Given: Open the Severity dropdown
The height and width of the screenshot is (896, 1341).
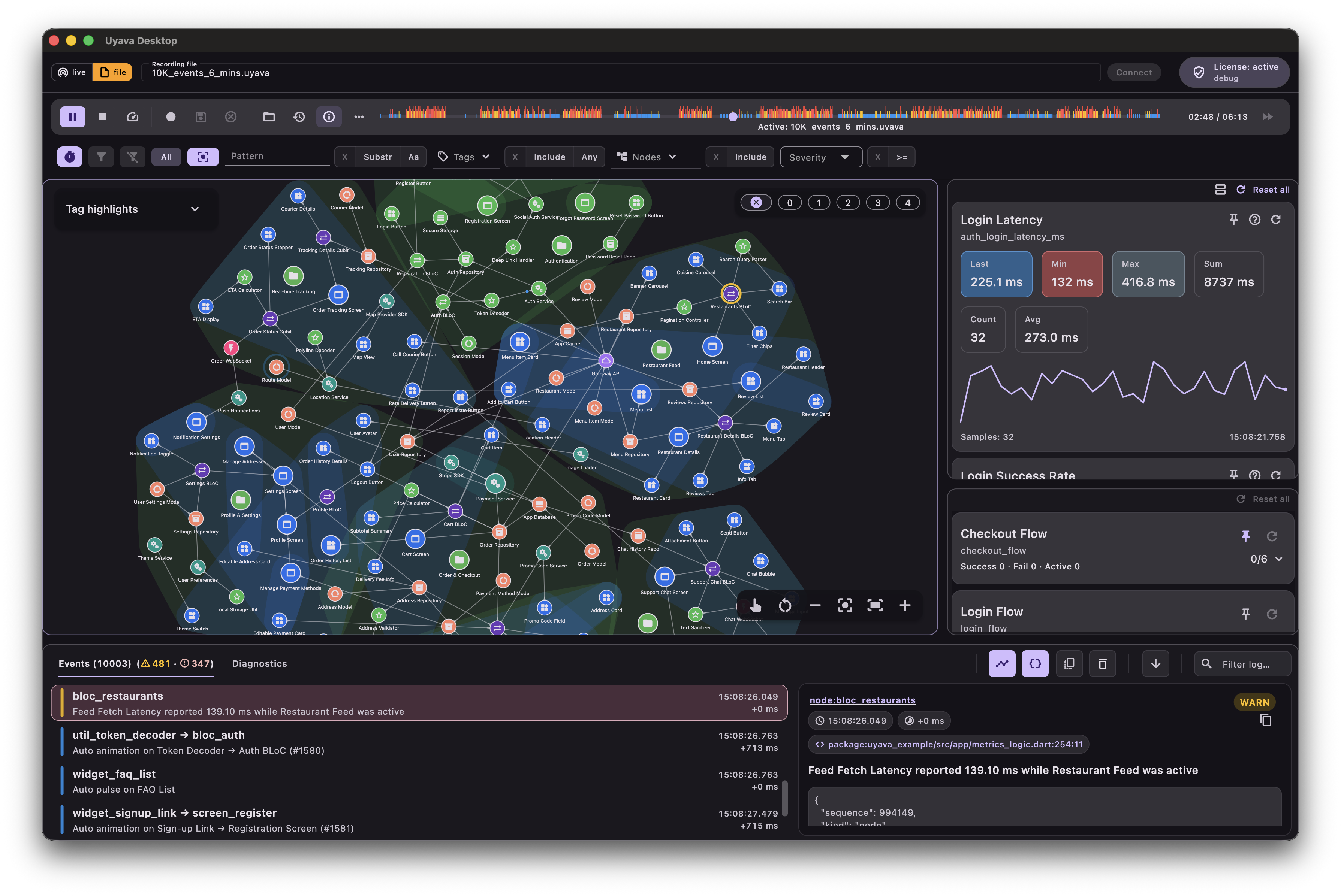Looking at the screenshot, I should pyautogui.click(x=820, y=157).
